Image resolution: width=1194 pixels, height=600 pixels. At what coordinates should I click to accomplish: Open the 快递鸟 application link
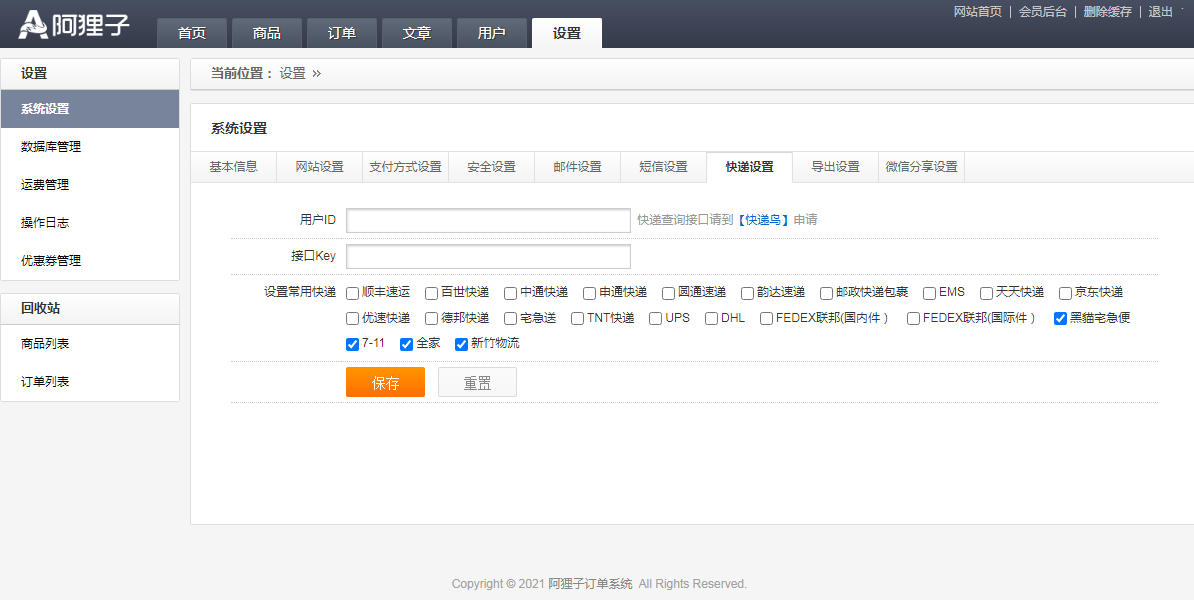764,220
